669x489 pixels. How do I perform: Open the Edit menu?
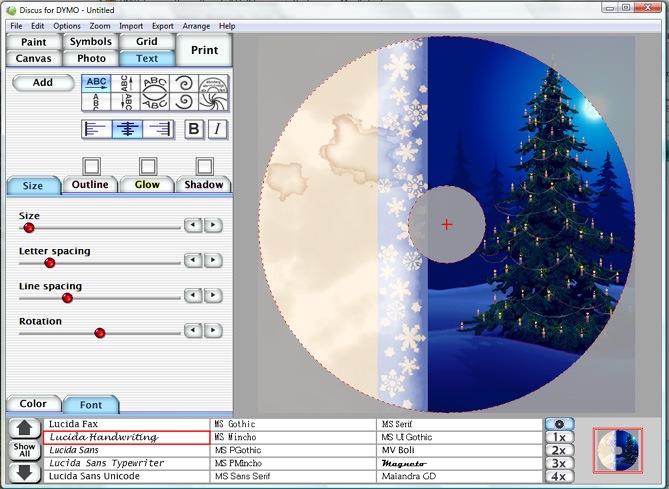point(38,26)
